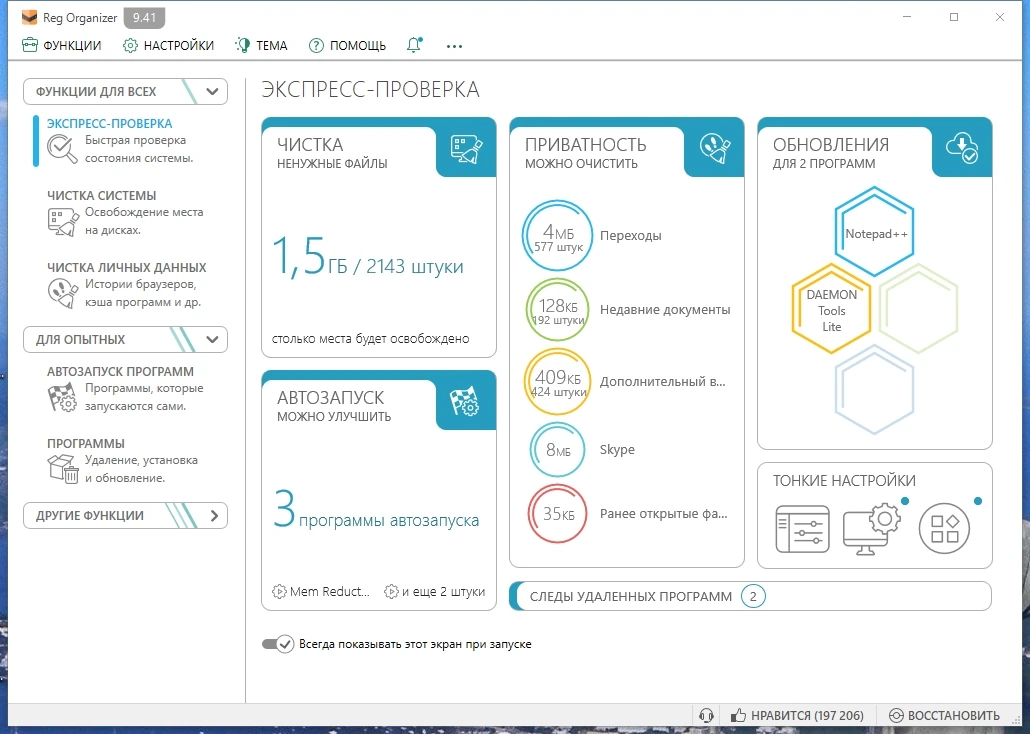Image resolution: width=1030 pixels, height=734 pixels.
Task: Click the Mem Reduct startup item icon
Action: click(x=279, y=591)
